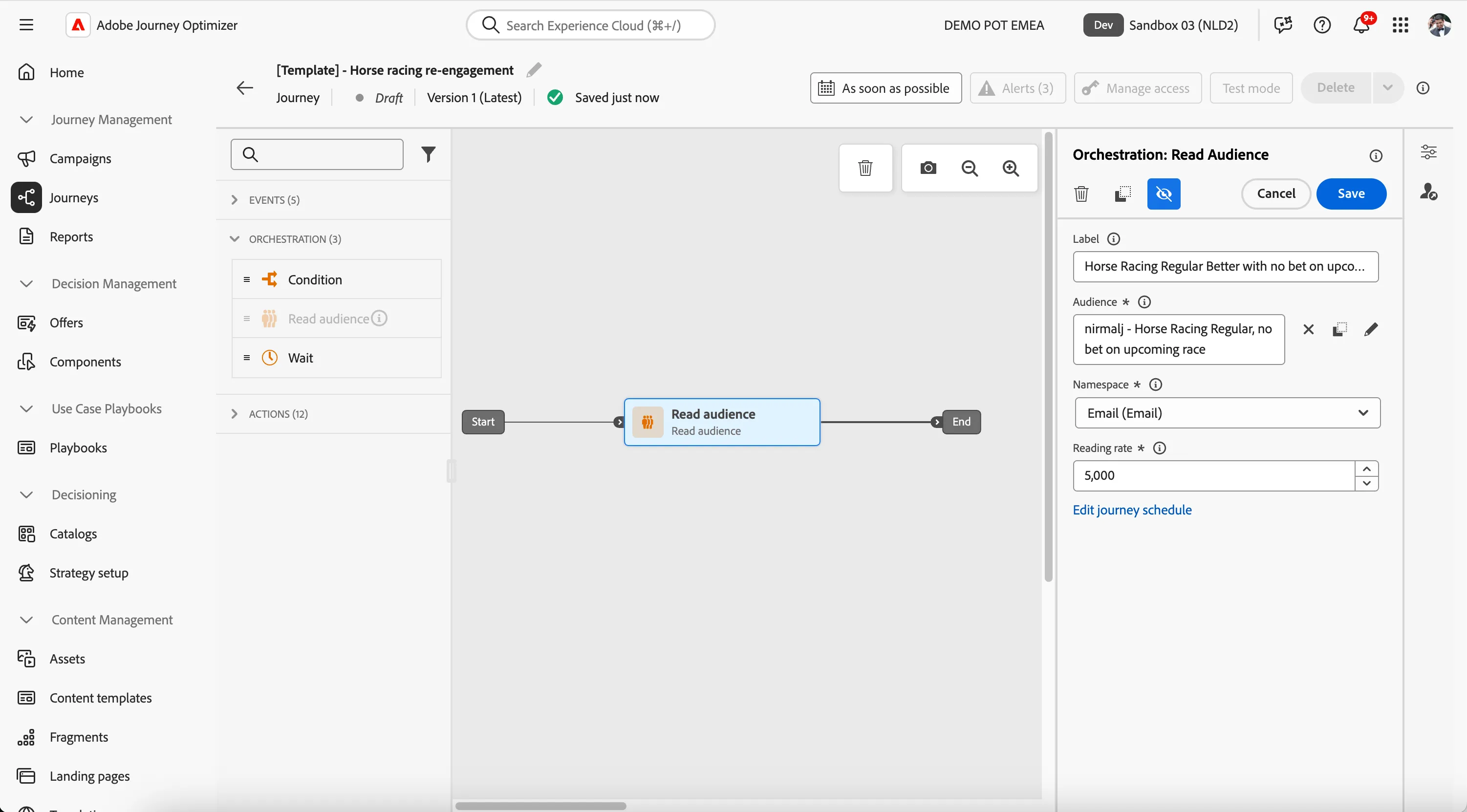Image resolution: width=1467 pixels, height=812 pixels.
Task: Edit the selected audience with pencil
Action: pyautogui.click(x=1371, y=329)
